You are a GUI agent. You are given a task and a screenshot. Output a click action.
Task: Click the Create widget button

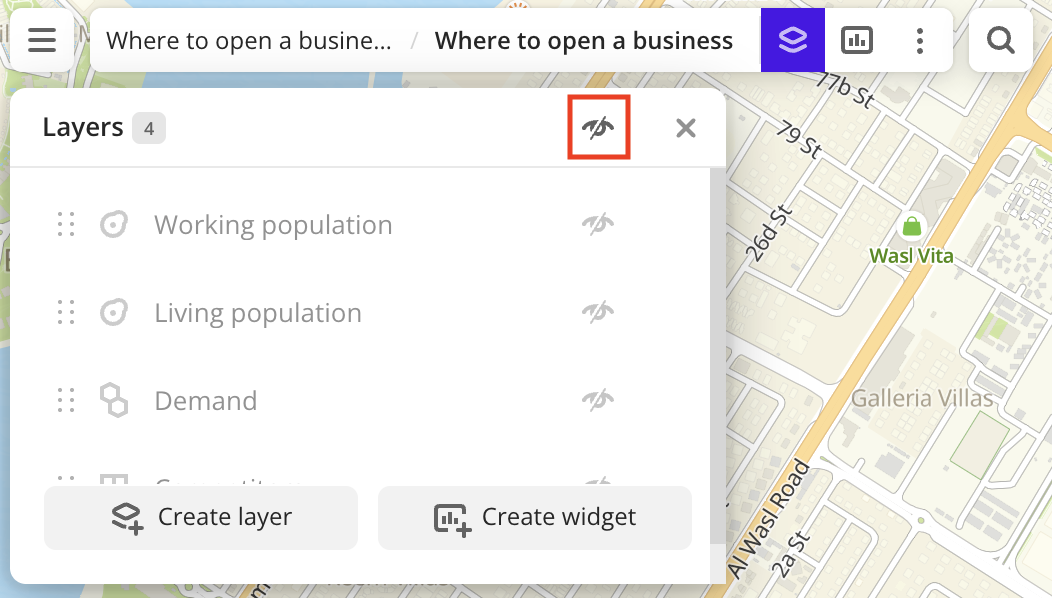point(534,517)
